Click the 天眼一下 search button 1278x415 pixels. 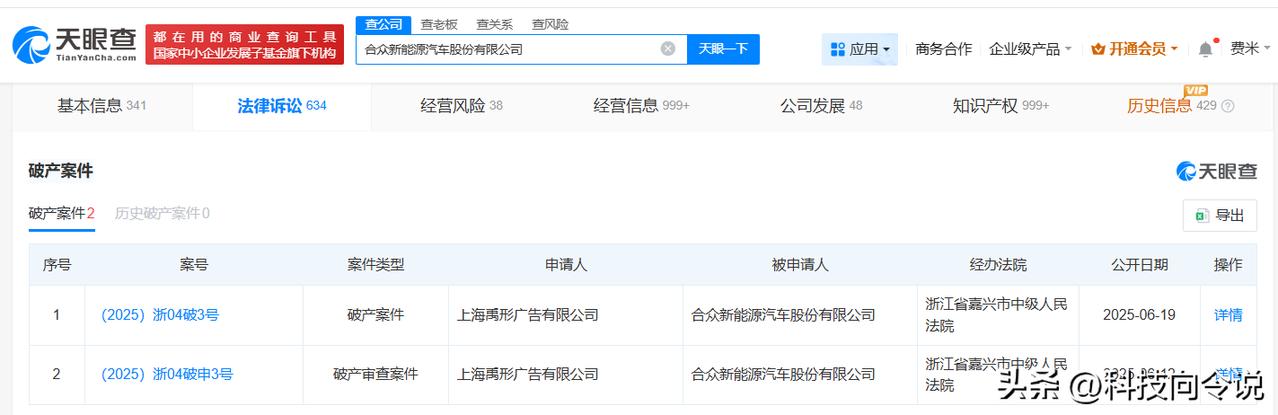(x=723, y=49)
